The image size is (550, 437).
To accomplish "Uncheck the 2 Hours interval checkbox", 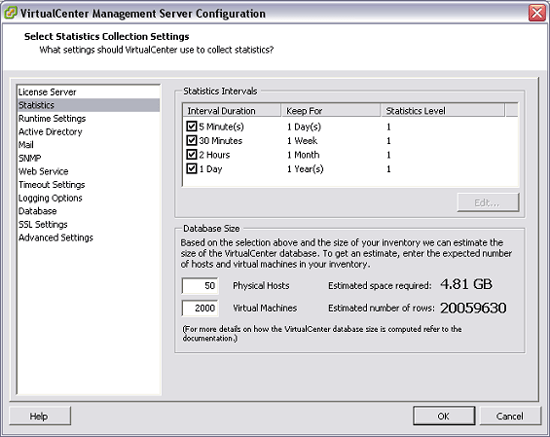I will [192, 154].
